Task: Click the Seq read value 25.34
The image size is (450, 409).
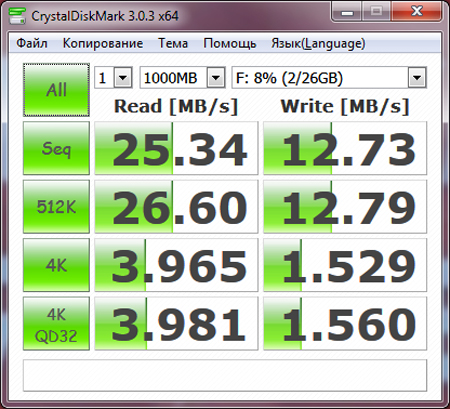Action: (176, 148)
